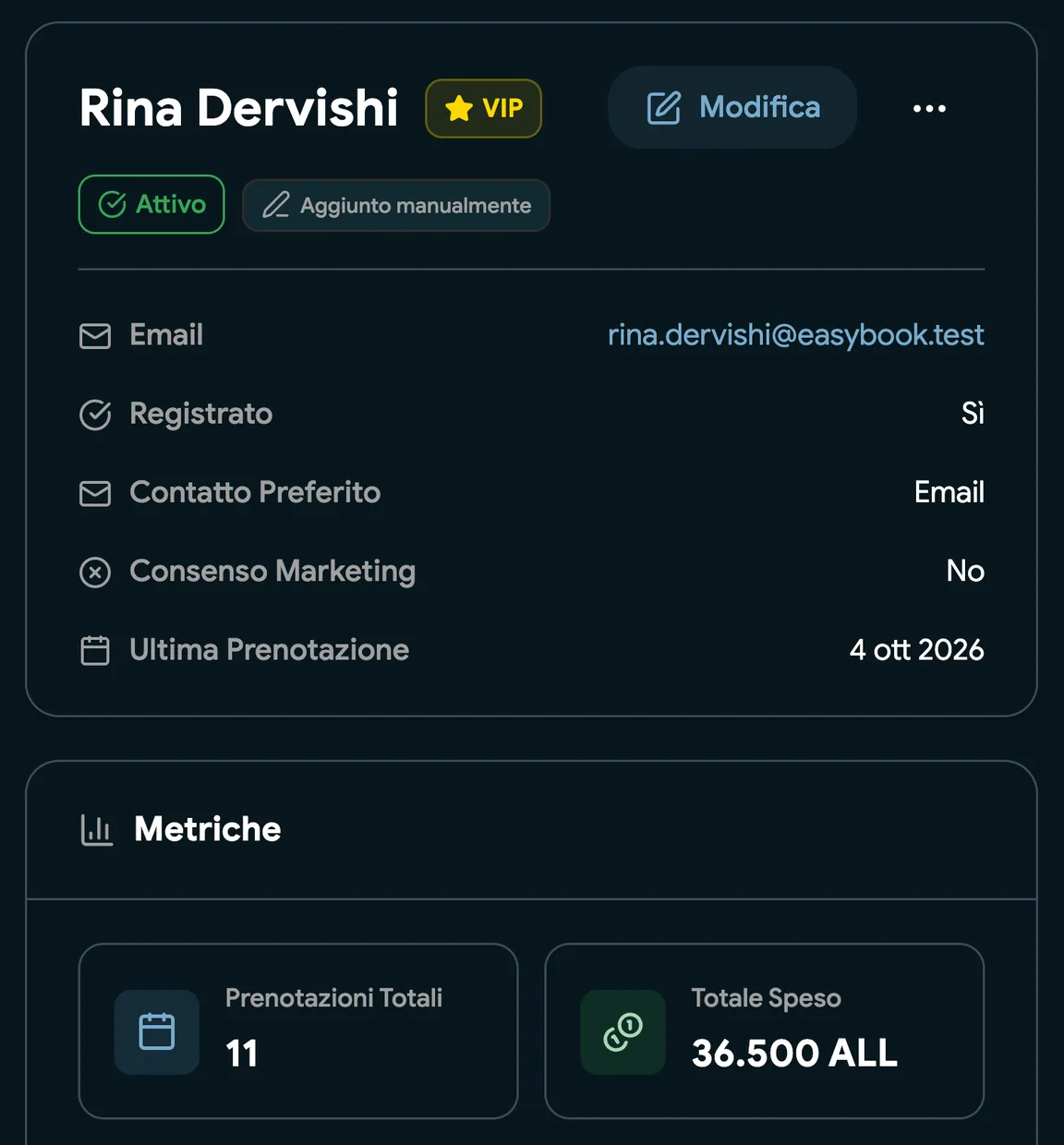Click the X-circle icon beside Consenso Marketing
The image size is (1064, 1145).
[x=95, y=572]
